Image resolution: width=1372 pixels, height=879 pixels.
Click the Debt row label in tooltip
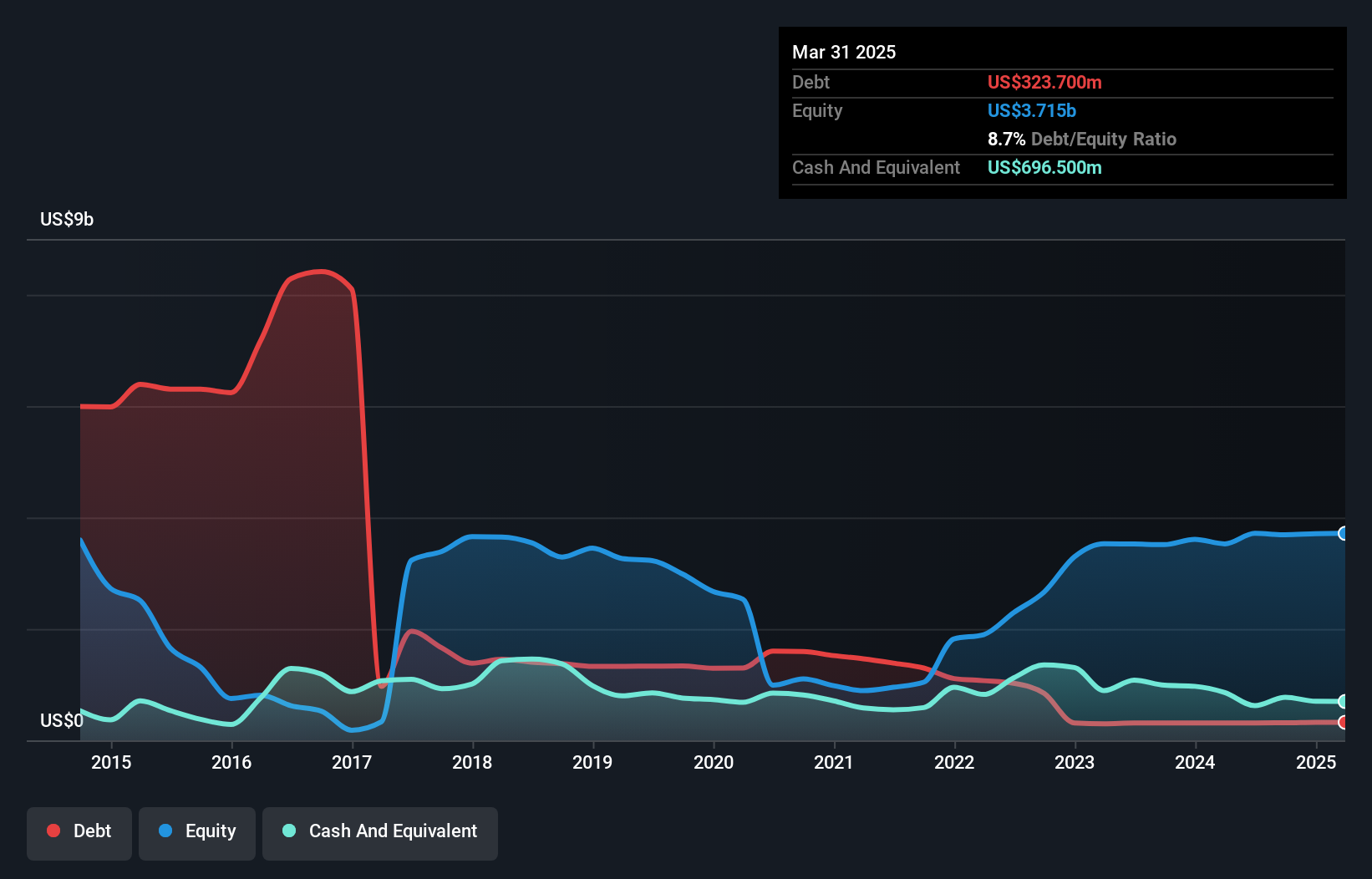[810, 82]
